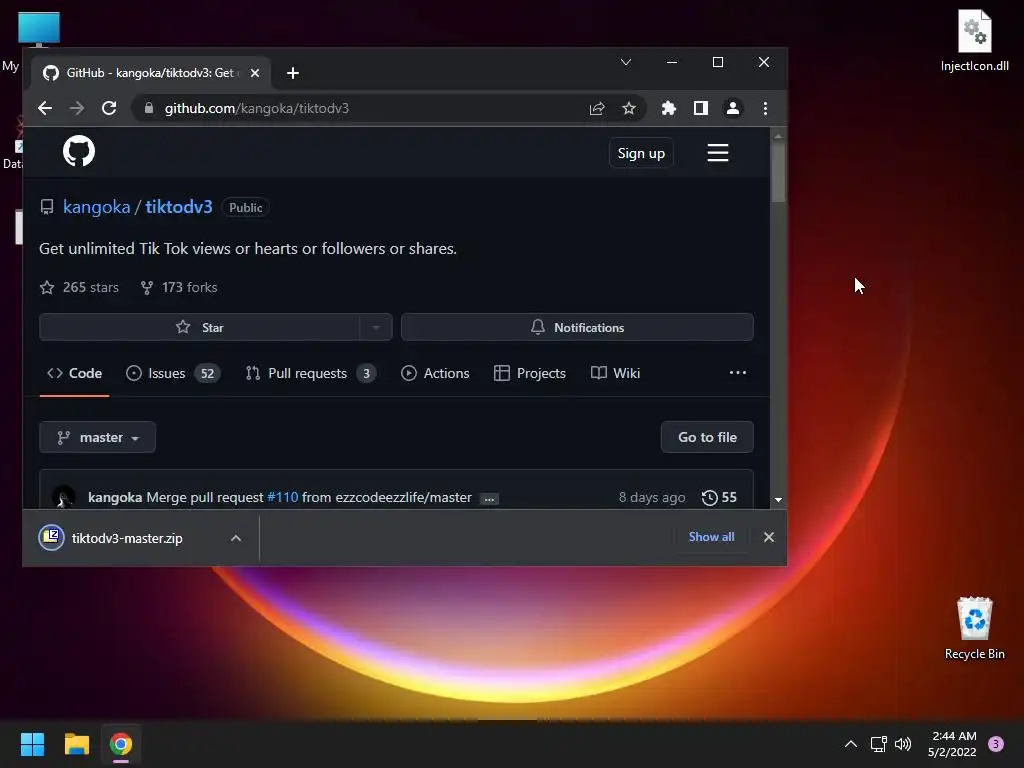Close the downloads bar

click(x=769, y=537)
